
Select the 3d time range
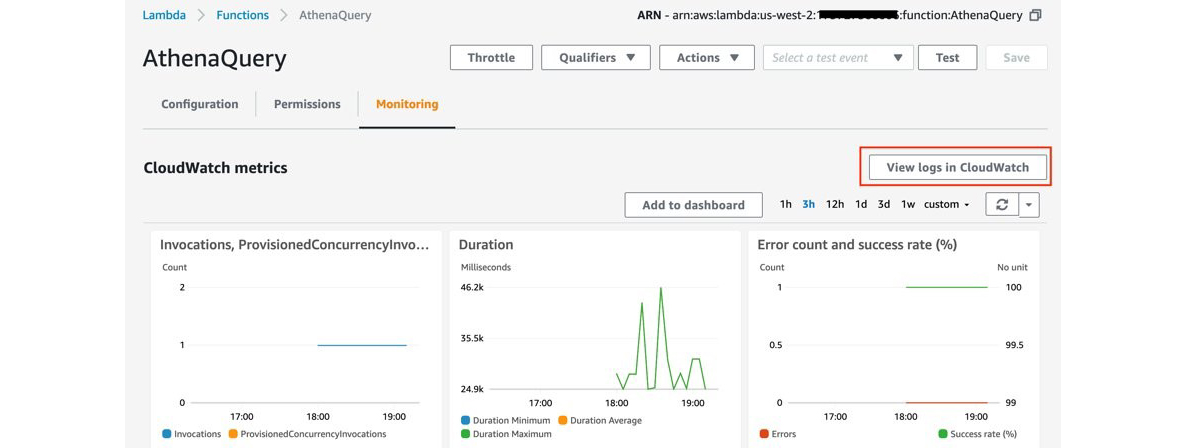point(883,204)
